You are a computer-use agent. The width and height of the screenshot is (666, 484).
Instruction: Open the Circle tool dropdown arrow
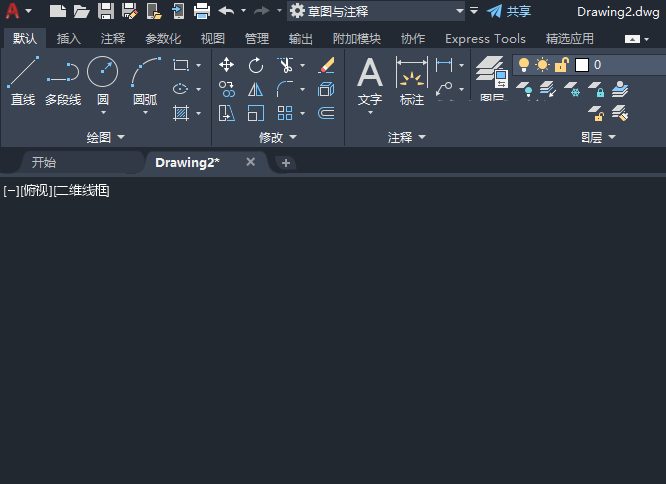tap(103, 113)
